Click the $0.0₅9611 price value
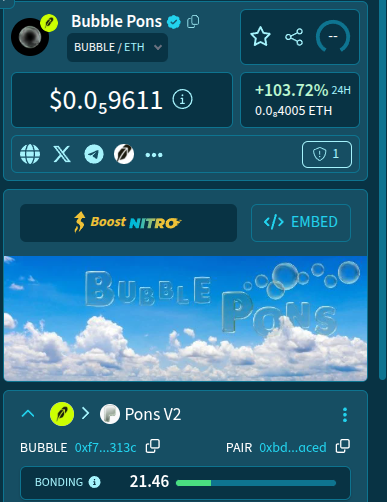The image size is (387, 502). point(106,100)
